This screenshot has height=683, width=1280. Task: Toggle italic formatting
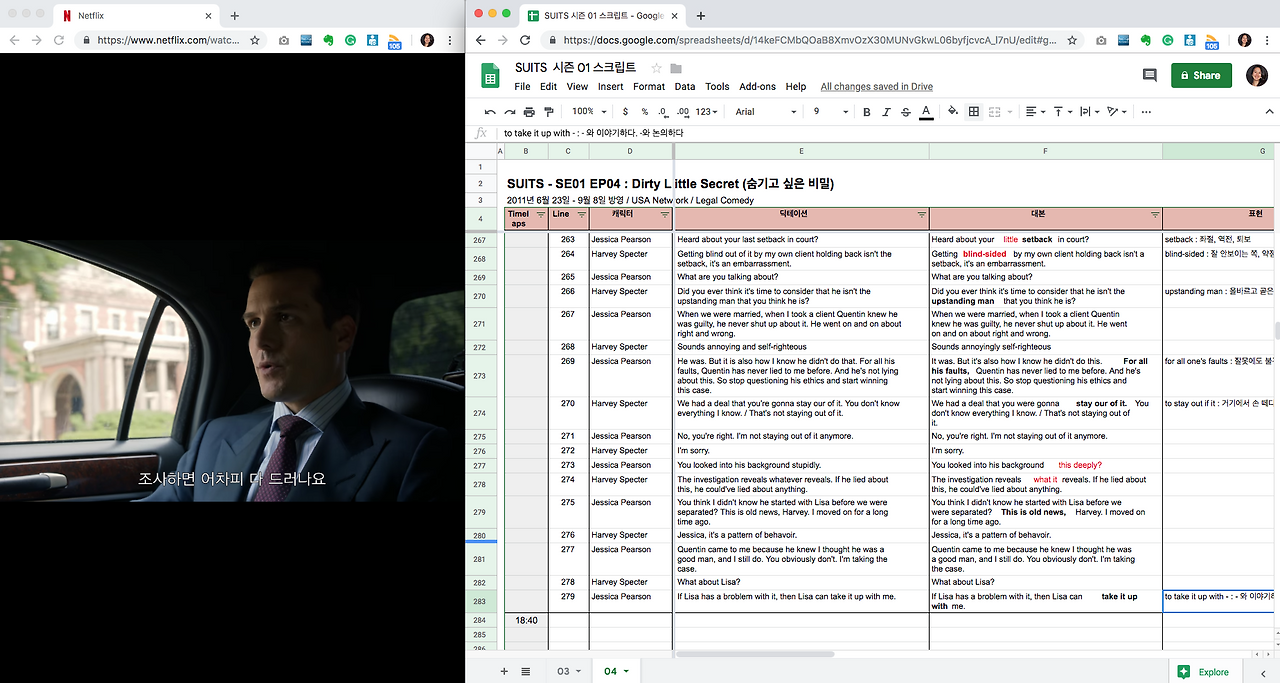coord(886,112)
